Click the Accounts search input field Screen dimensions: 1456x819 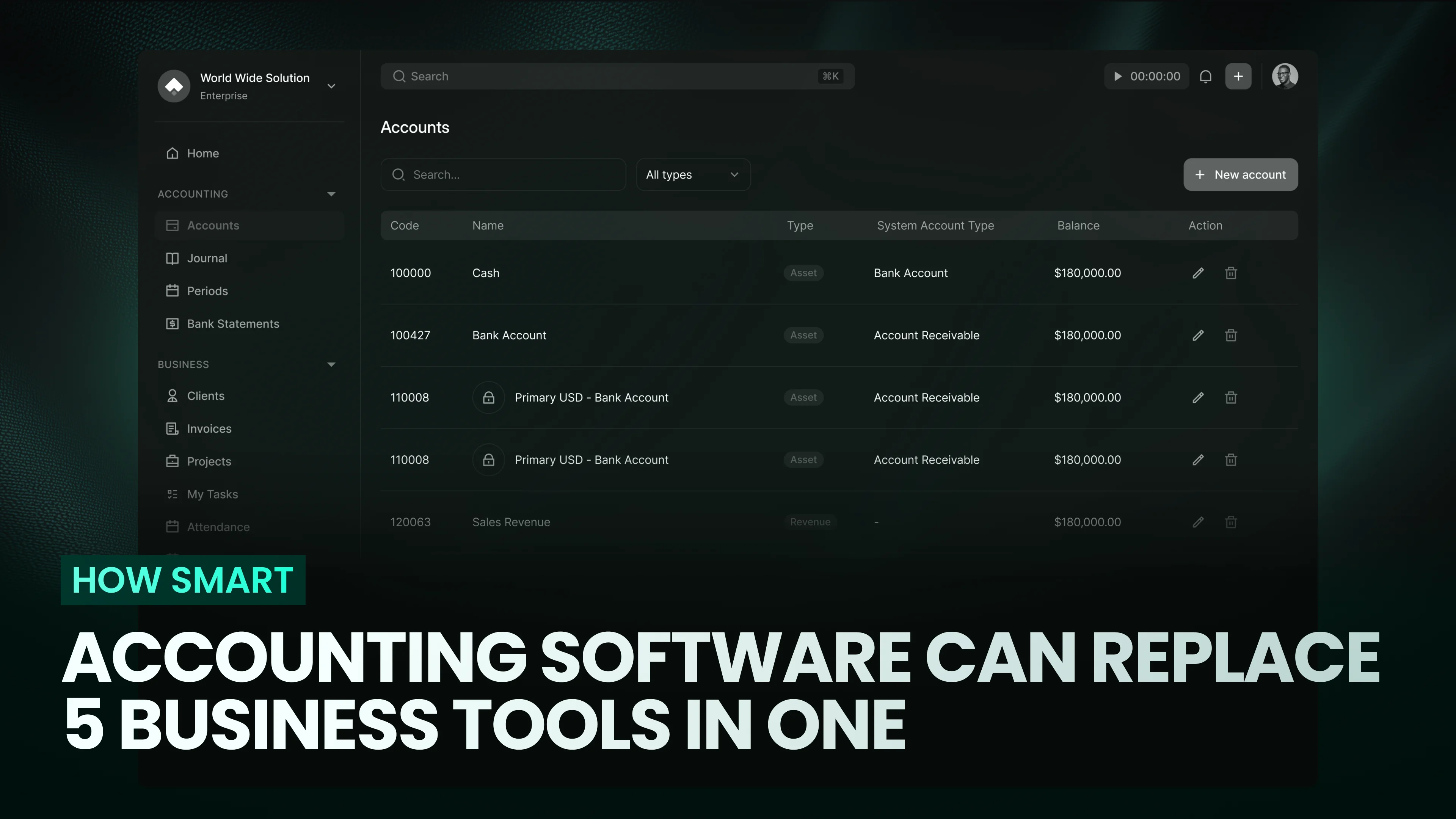pos(503,175)
